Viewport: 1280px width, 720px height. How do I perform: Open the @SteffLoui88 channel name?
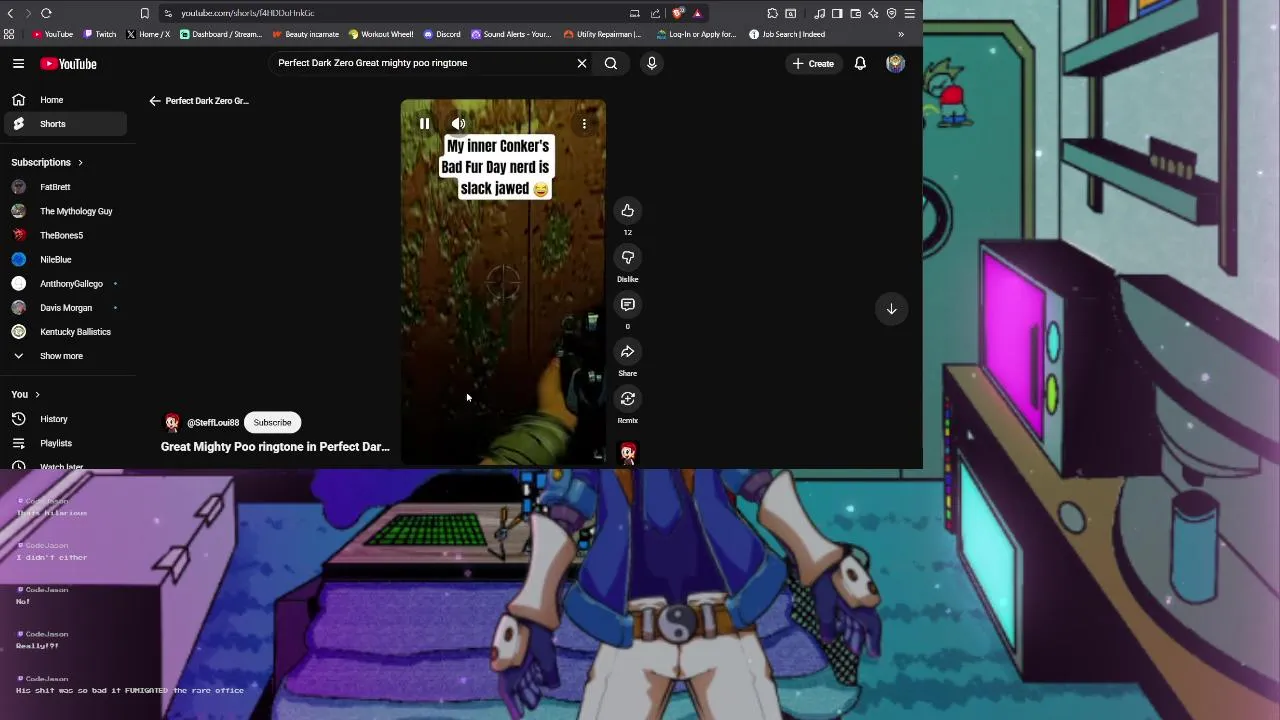[x=213, y=423]
